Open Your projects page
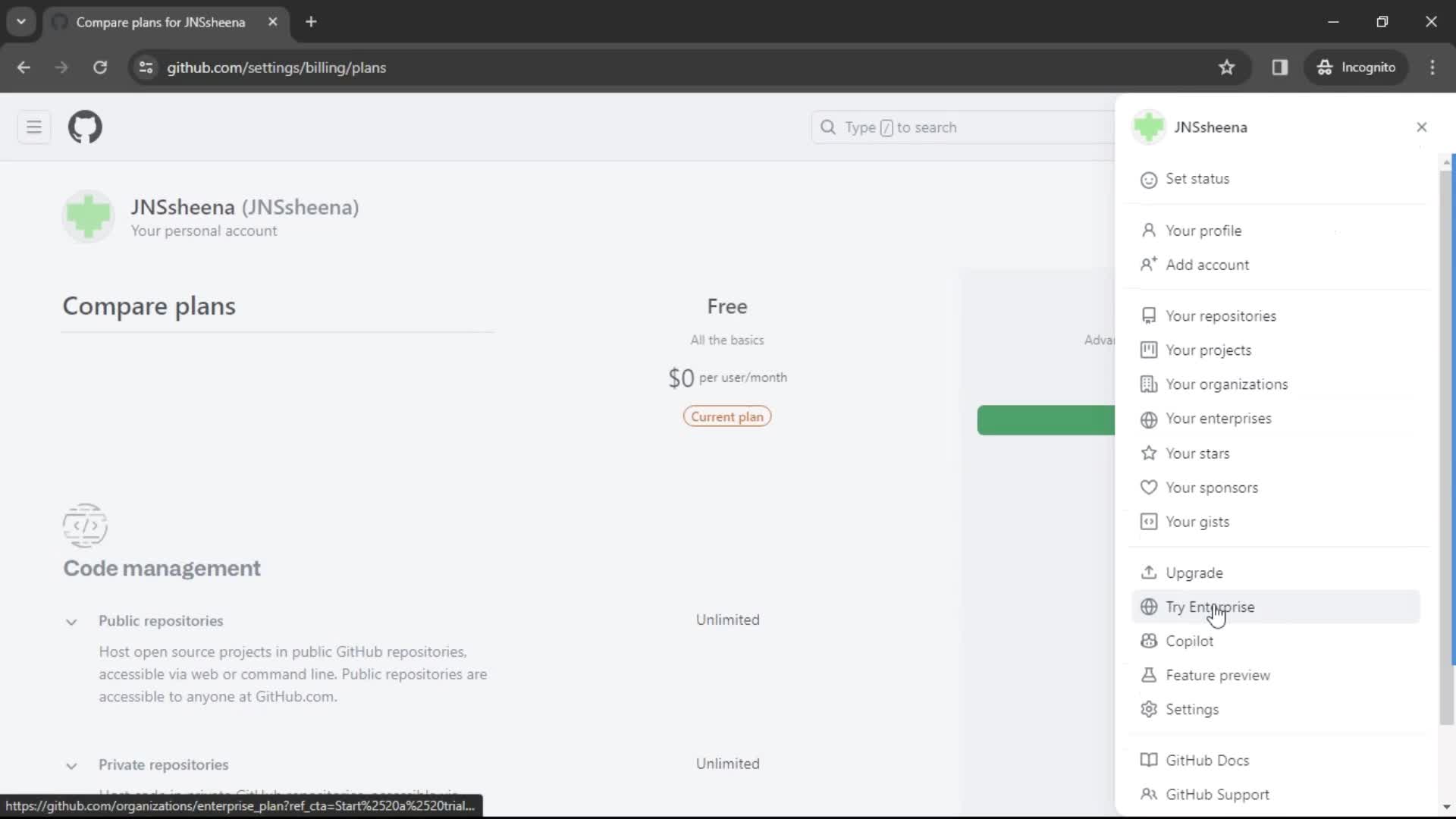 (x=1209, y=350)
